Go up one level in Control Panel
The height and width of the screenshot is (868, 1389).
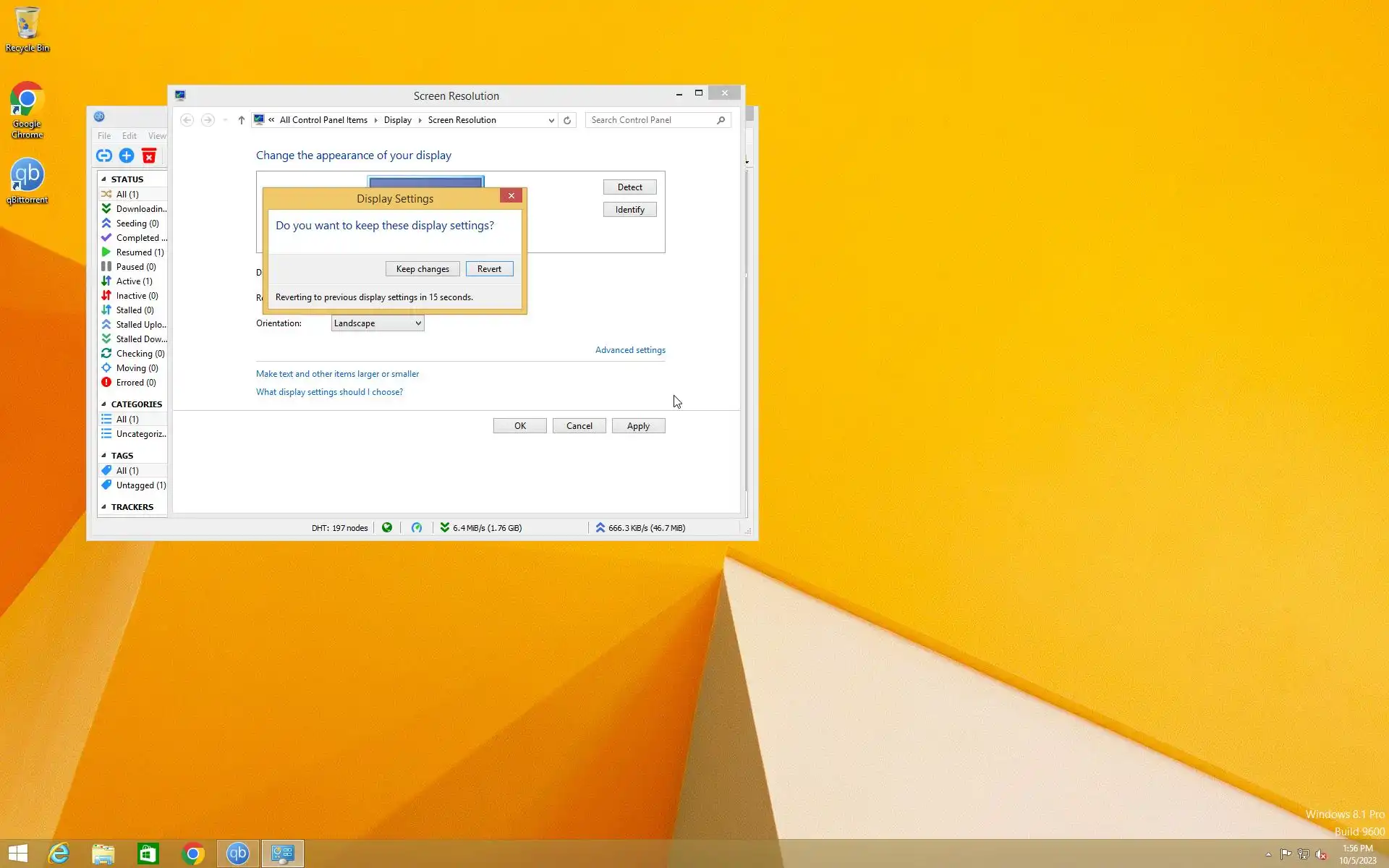pos(241,120)
